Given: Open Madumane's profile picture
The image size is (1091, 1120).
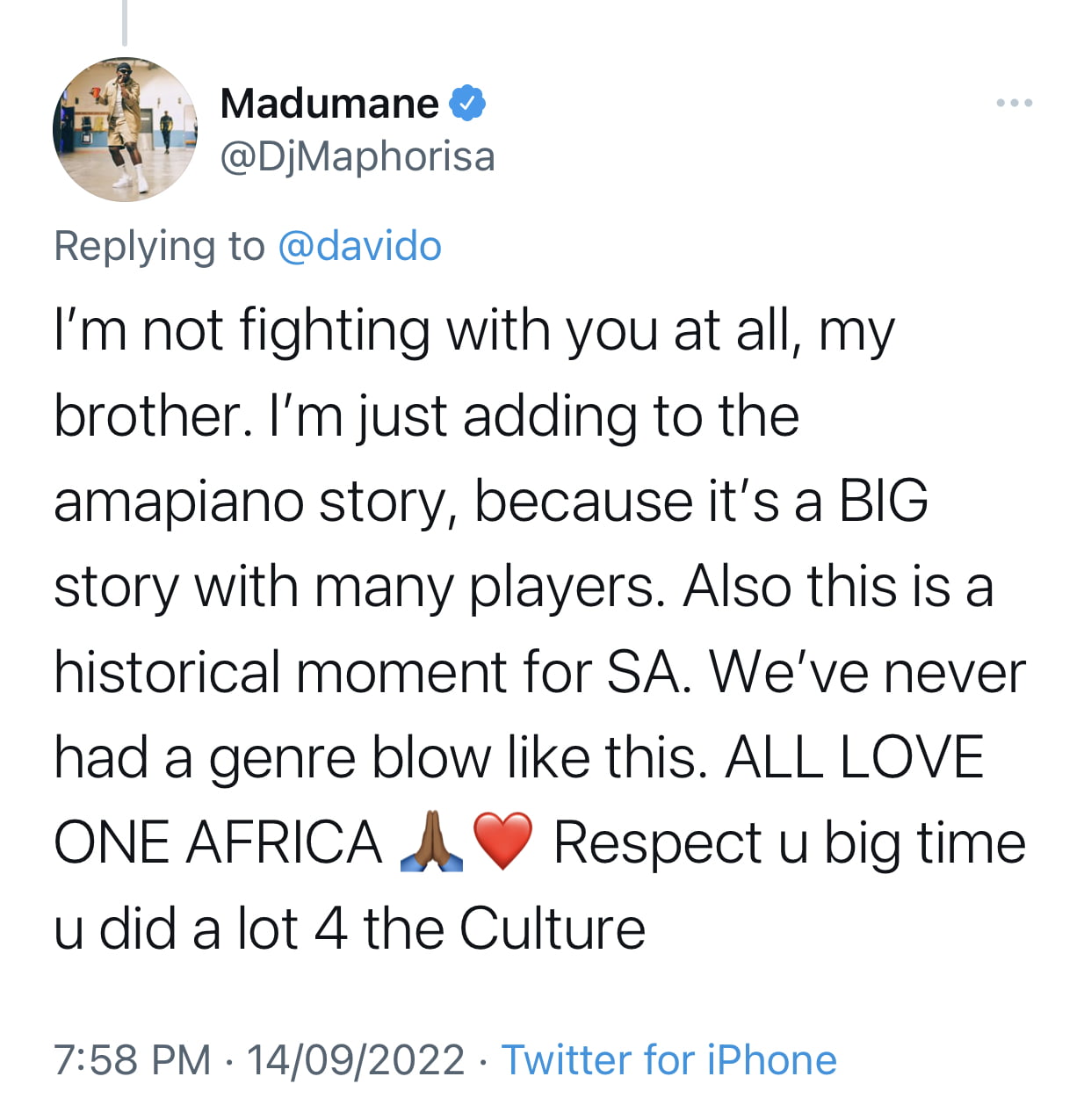Looking at the screenshot, I should point(126,130).
